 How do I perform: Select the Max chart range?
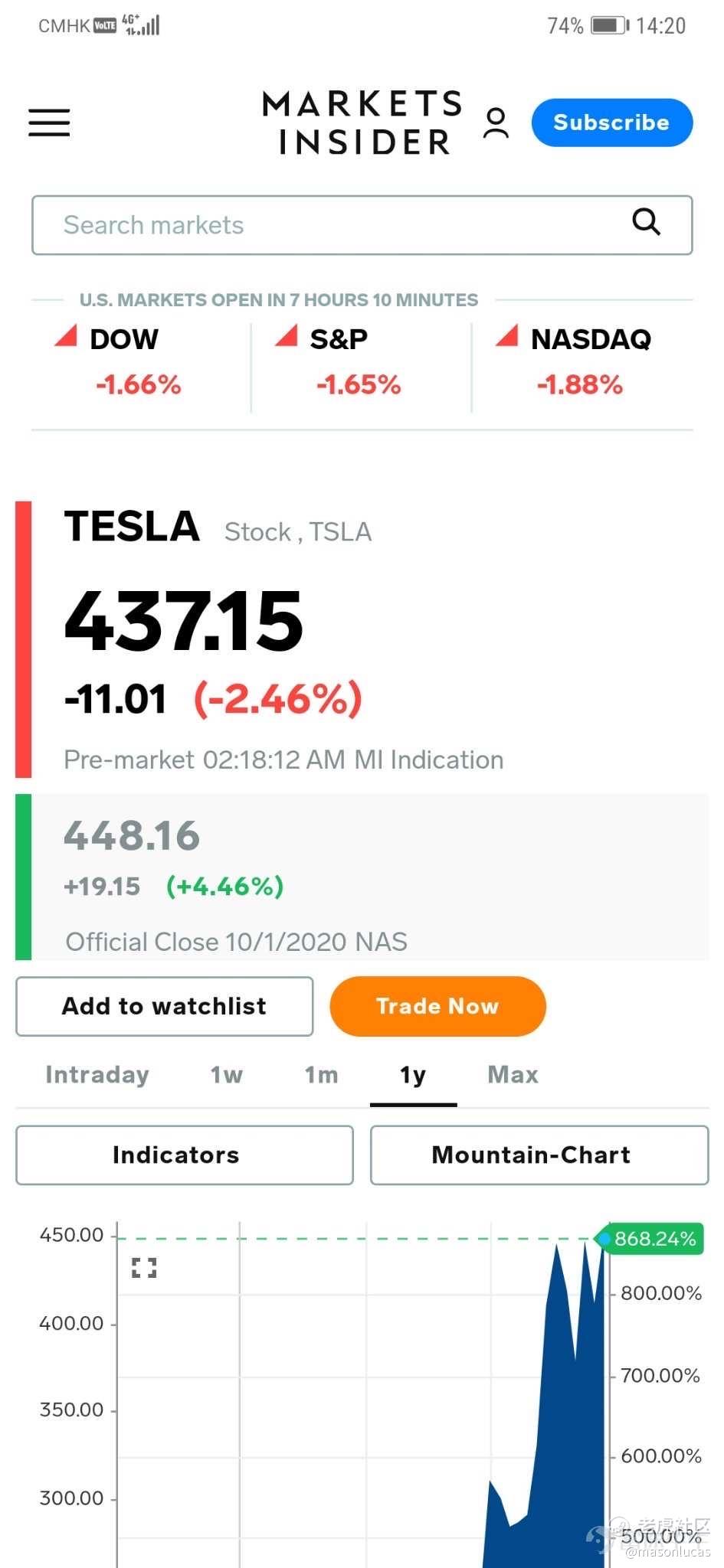tap(513, 1074)
